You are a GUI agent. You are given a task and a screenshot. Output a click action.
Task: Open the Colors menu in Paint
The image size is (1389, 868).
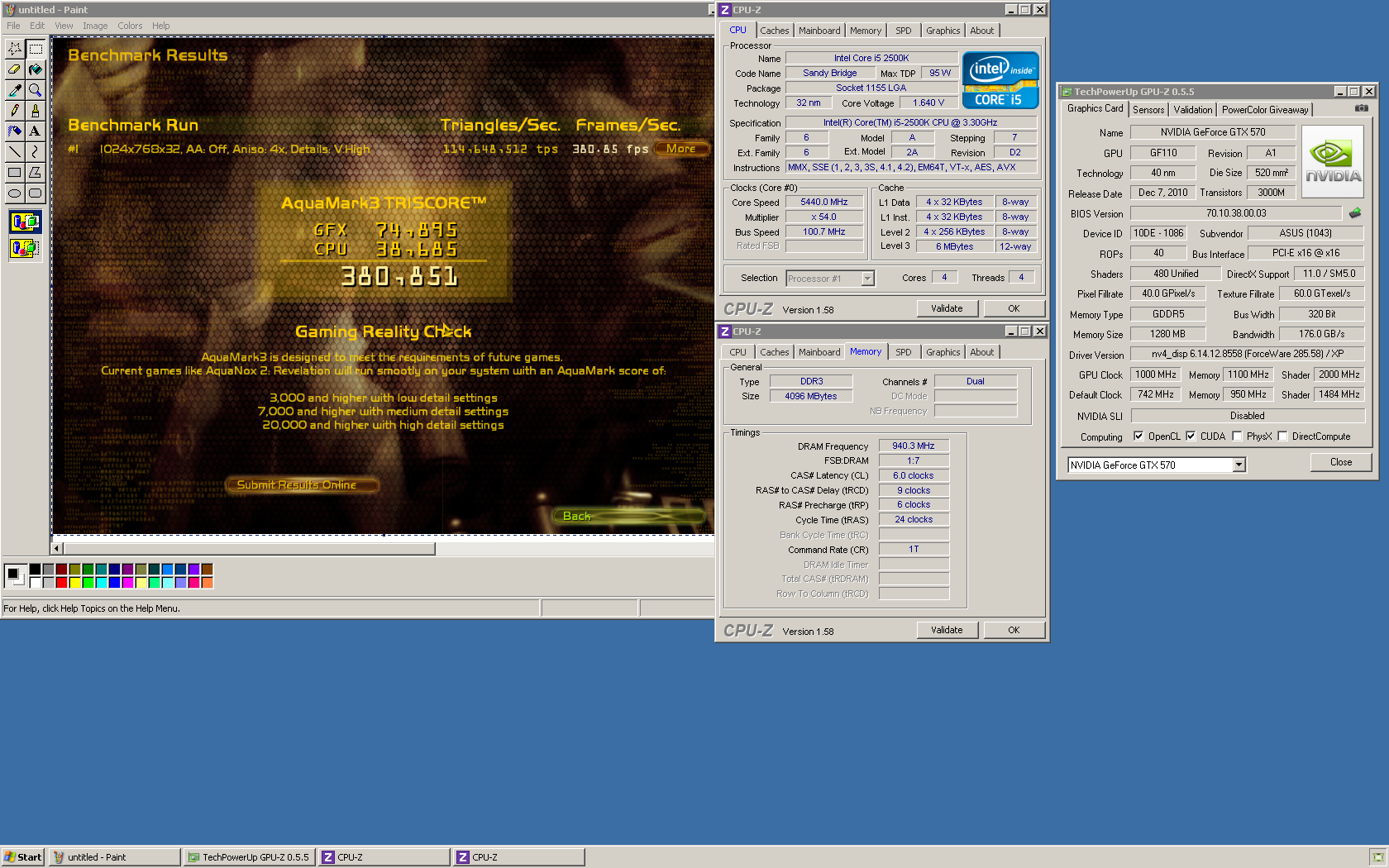(130, 26)
